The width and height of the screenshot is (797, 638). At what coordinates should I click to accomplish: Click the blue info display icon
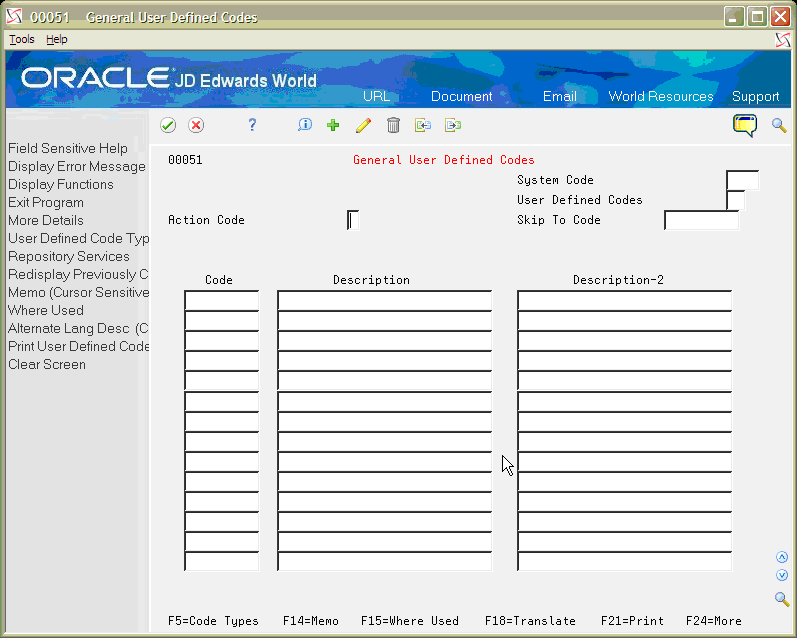click(x=305, y=125)
